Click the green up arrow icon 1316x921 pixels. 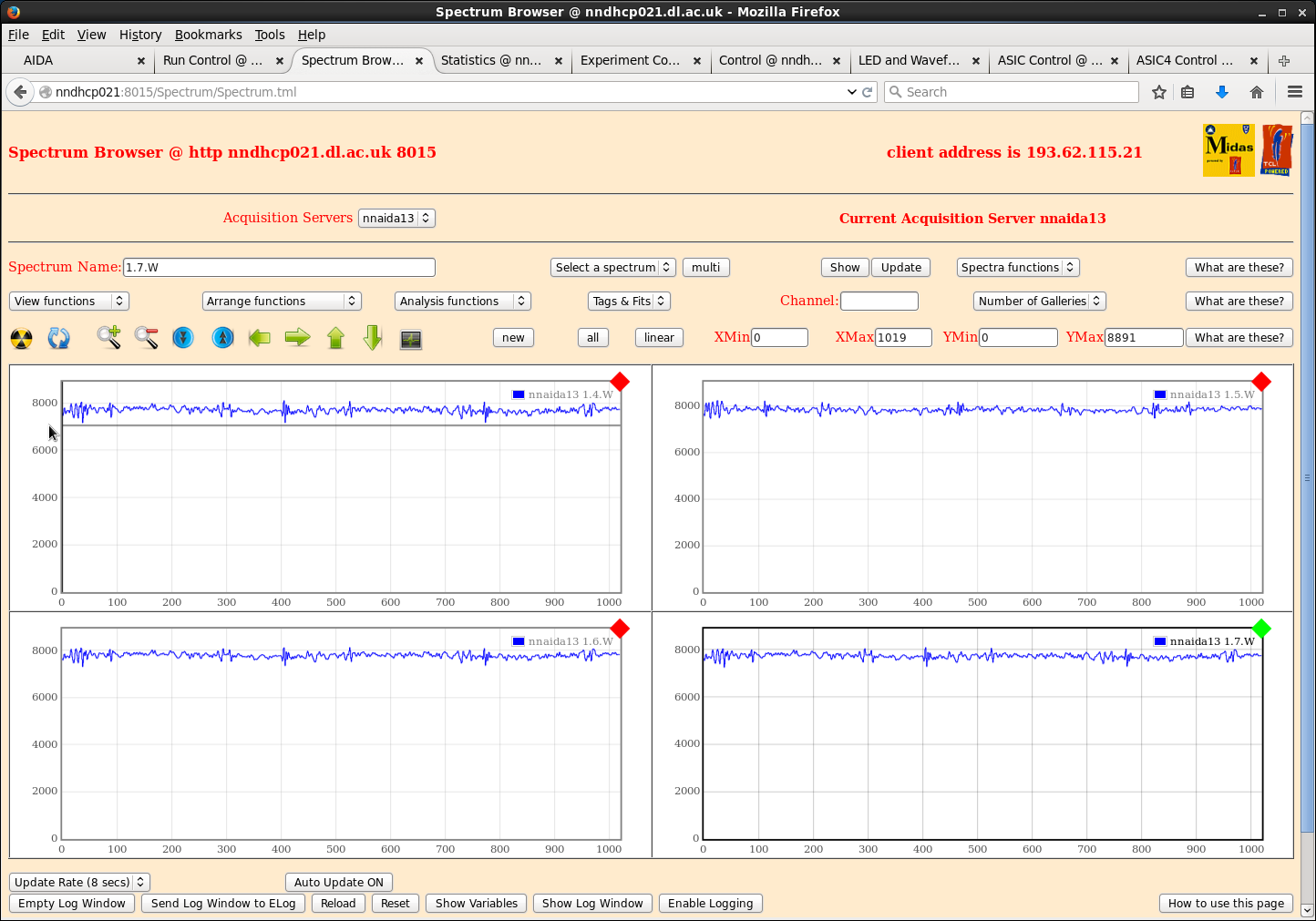point(335,338)
